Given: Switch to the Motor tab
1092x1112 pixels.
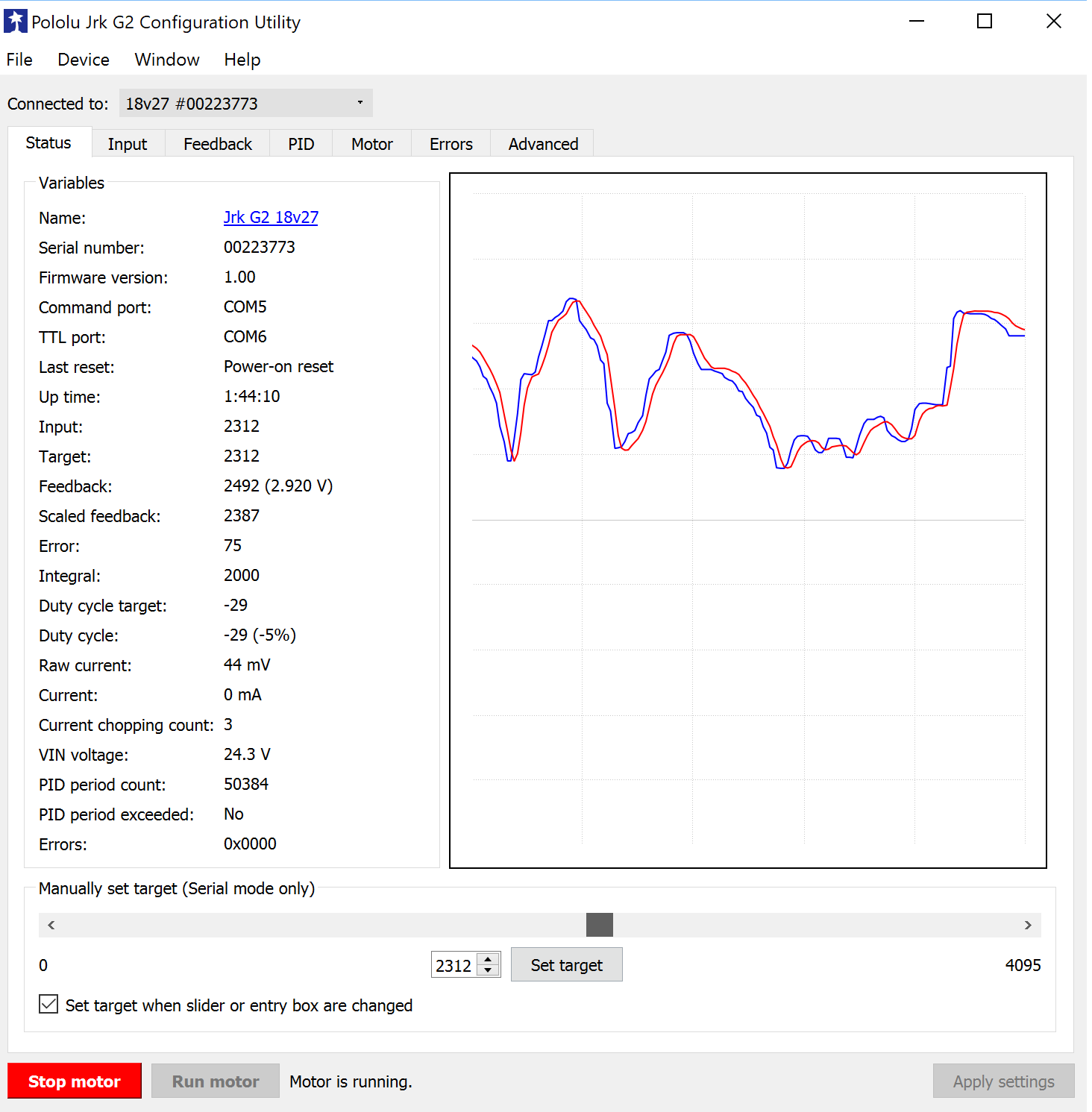Looking at the screenshot, I should (x=371, y=143).
